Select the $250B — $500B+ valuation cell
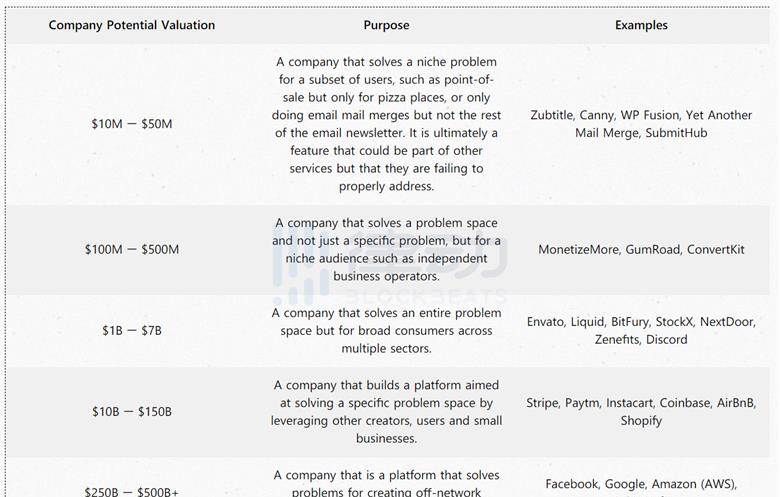 point(132,492)
